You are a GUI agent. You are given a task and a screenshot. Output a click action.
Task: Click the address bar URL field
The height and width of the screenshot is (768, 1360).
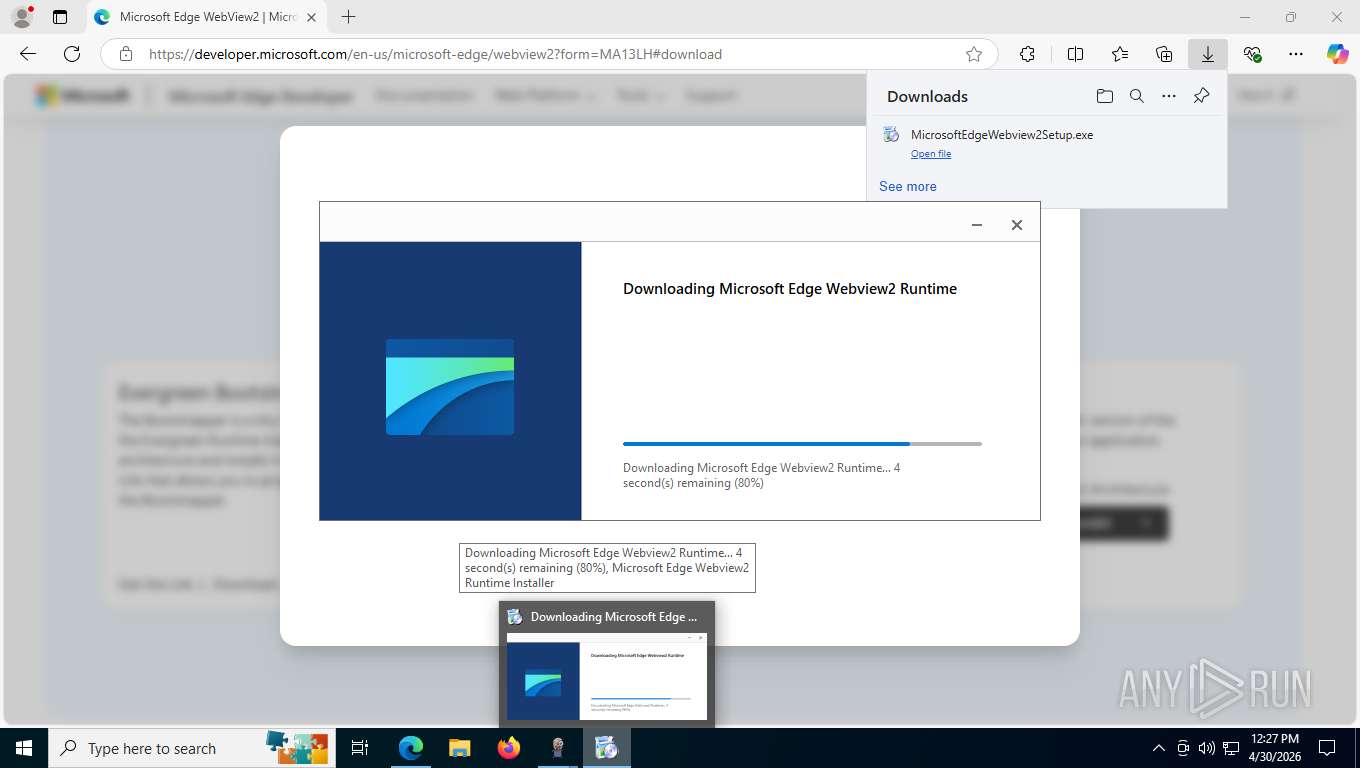[x=548, y=54]
